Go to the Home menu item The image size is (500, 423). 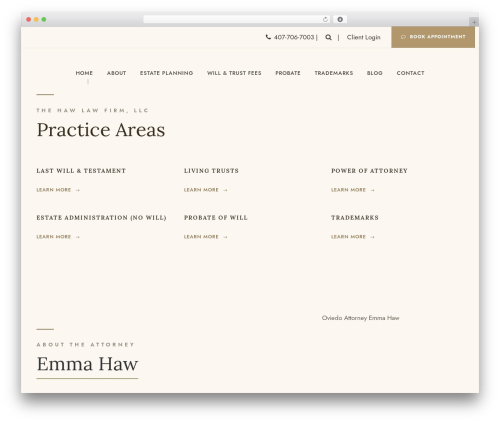click(84, 73)
